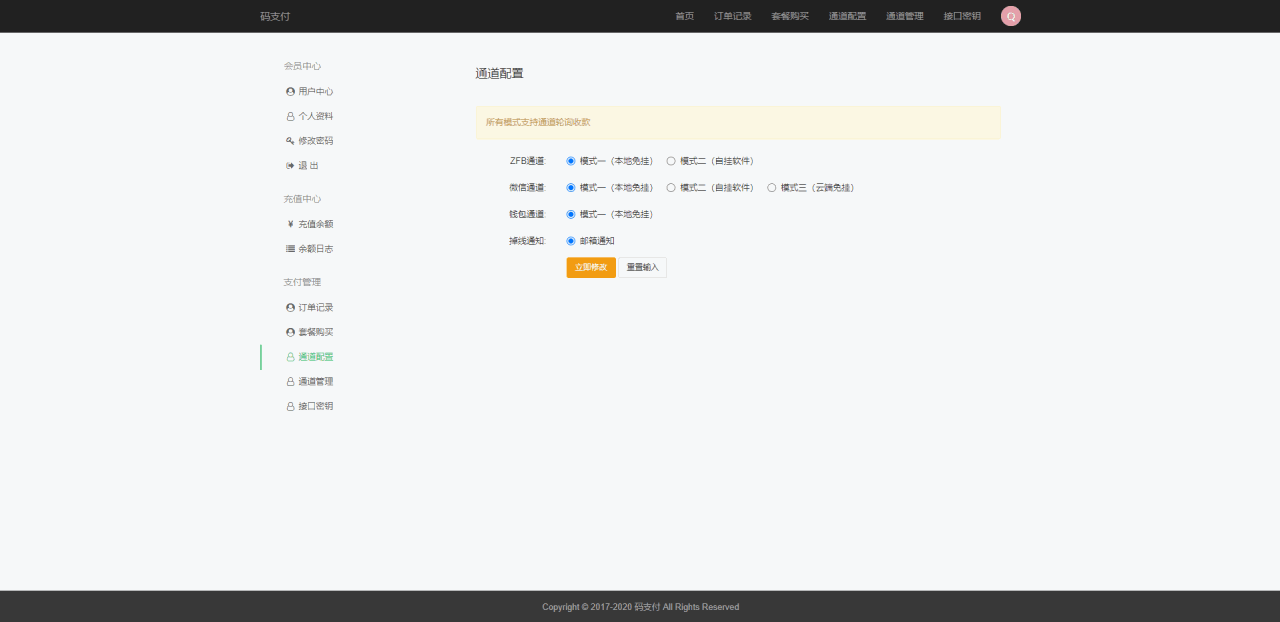
Task: Click the list icon beside 余额日志
Action: [x=290, y=249]
